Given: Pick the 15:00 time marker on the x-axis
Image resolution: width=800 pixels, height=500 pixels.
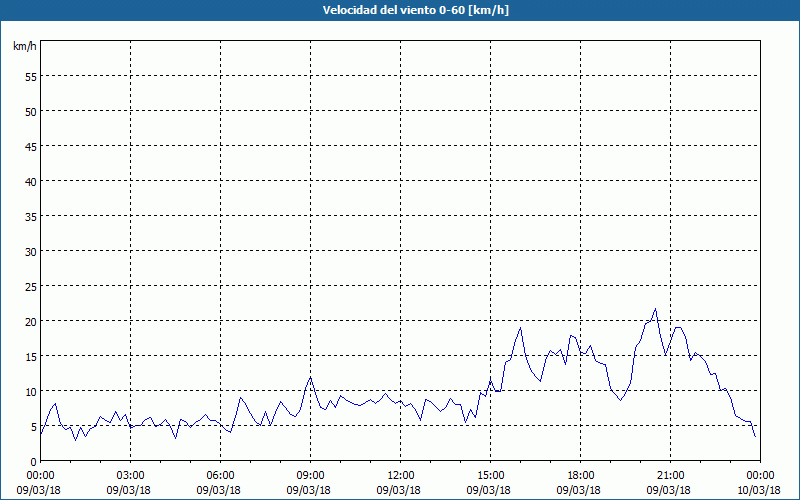Looking at the screenshot, I should pyautogui.click(x=490, y=475).
